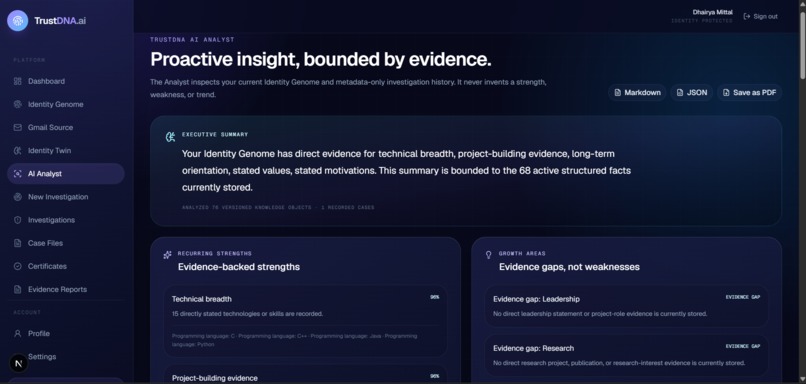The height and width of the screenshot is (384, 806).
Task: Click the Identity Twin sidebar icon
Action: tap(17, 151)
